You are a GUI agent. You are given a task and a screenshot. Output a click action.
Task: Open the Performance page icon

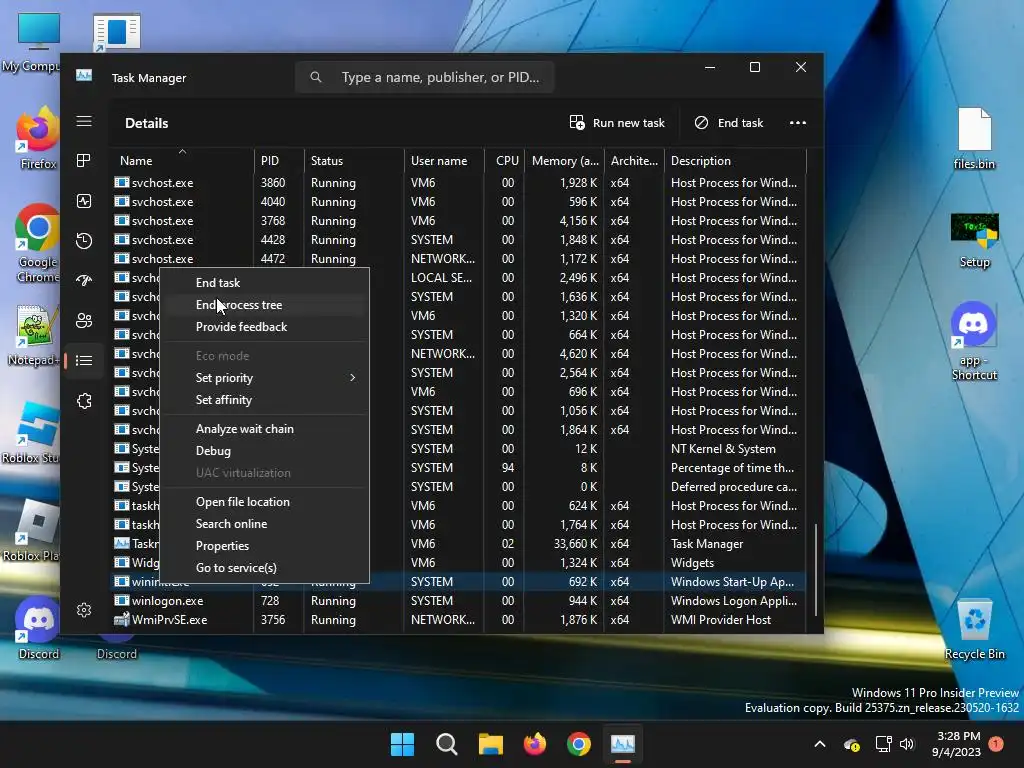[x=84, y=201]
